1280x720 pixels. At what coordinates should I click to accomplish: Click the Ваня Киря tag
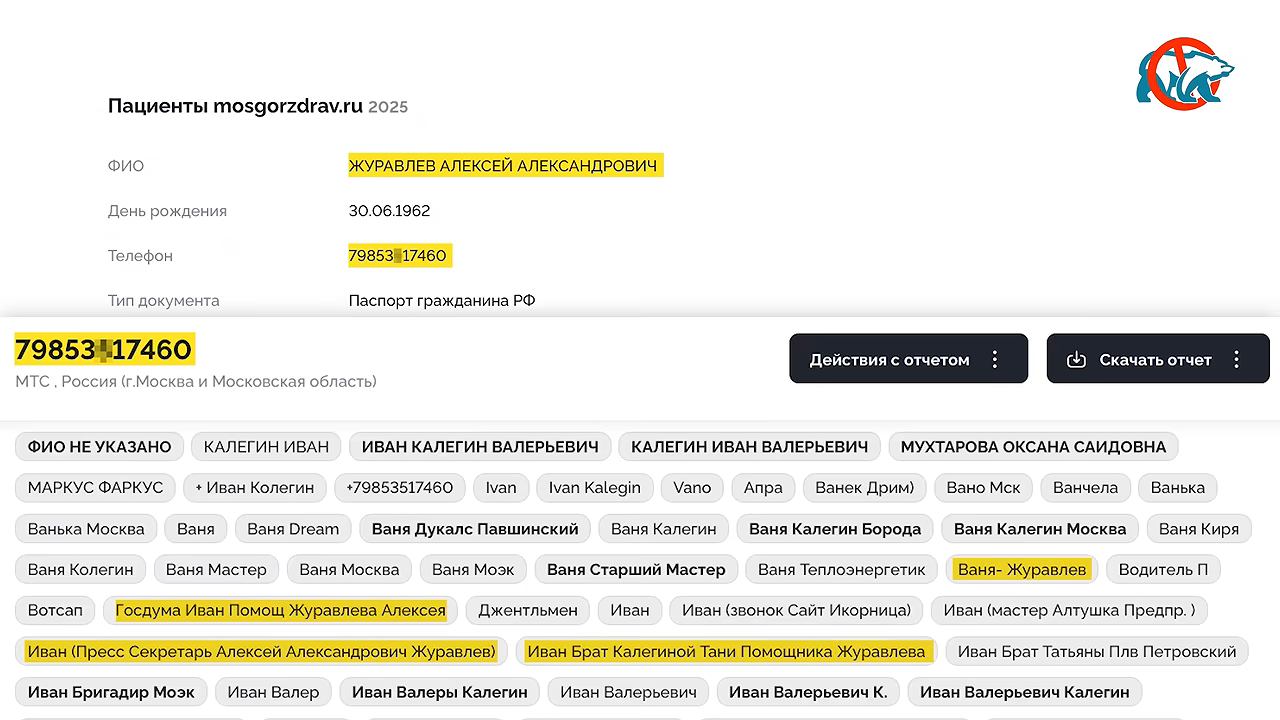point(1199,529)
